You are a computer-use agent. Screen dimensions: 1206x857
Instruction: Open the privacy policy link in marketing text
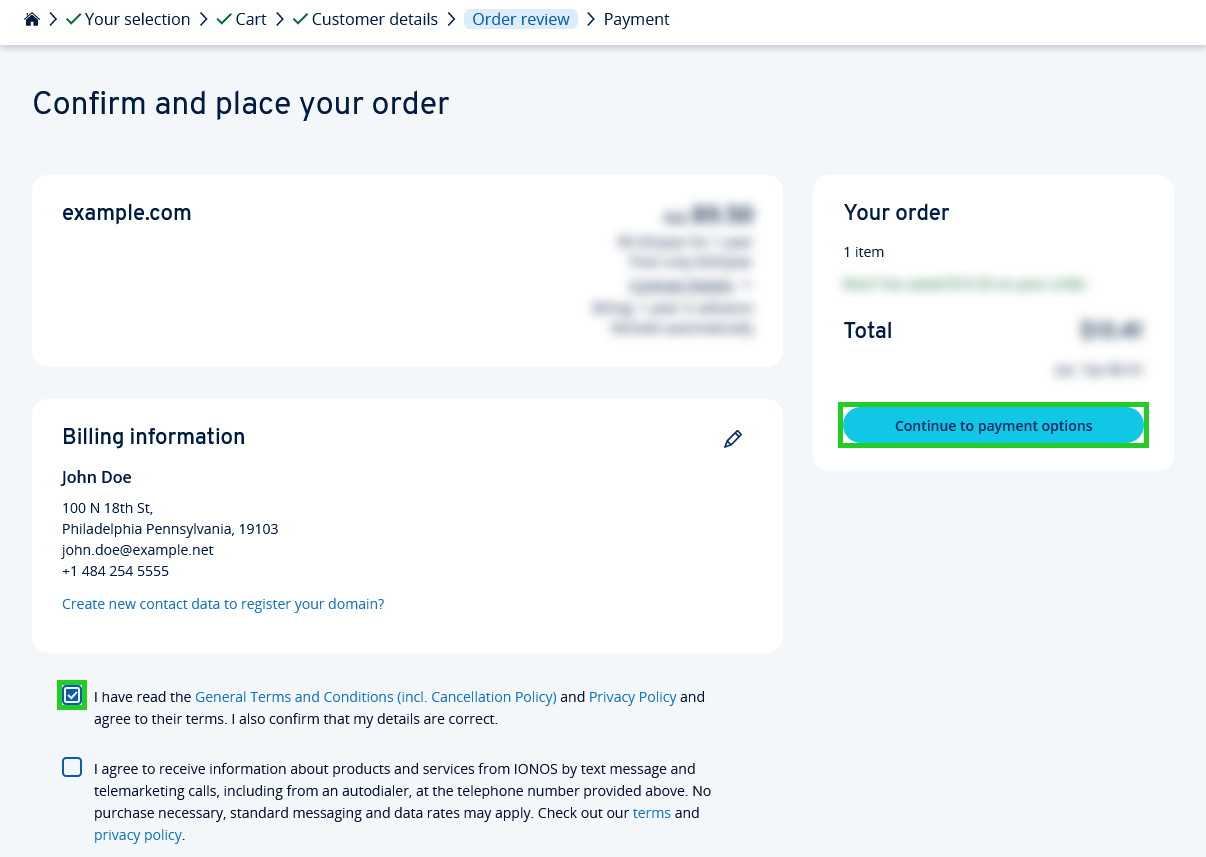point(138,834)
